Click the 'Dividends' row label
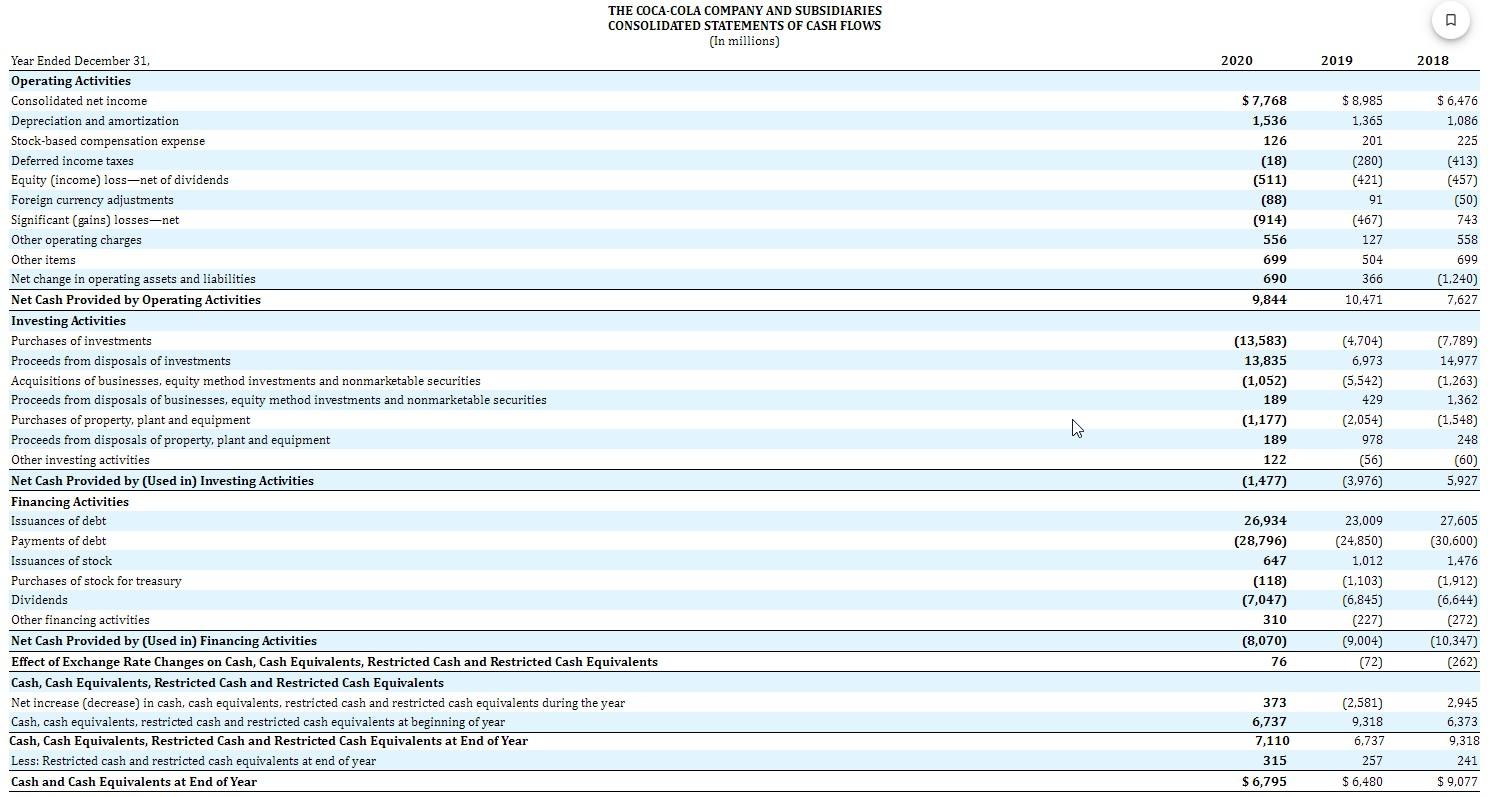Image resolution: width=1488 pixels, height=797 pixels. tap(40, 600)
